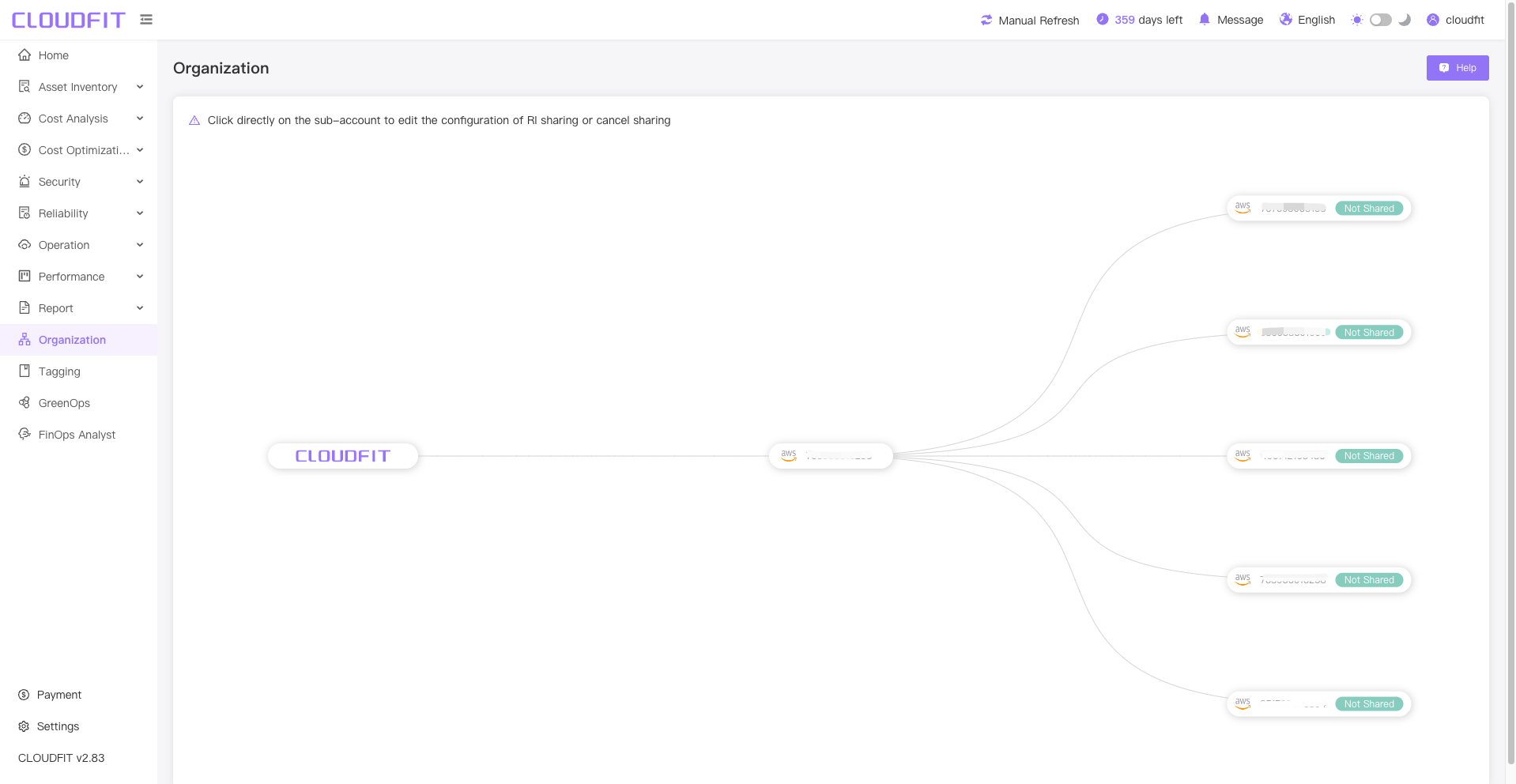Click the English language label
The image size is (1516, 784).
click(1316, 20)
